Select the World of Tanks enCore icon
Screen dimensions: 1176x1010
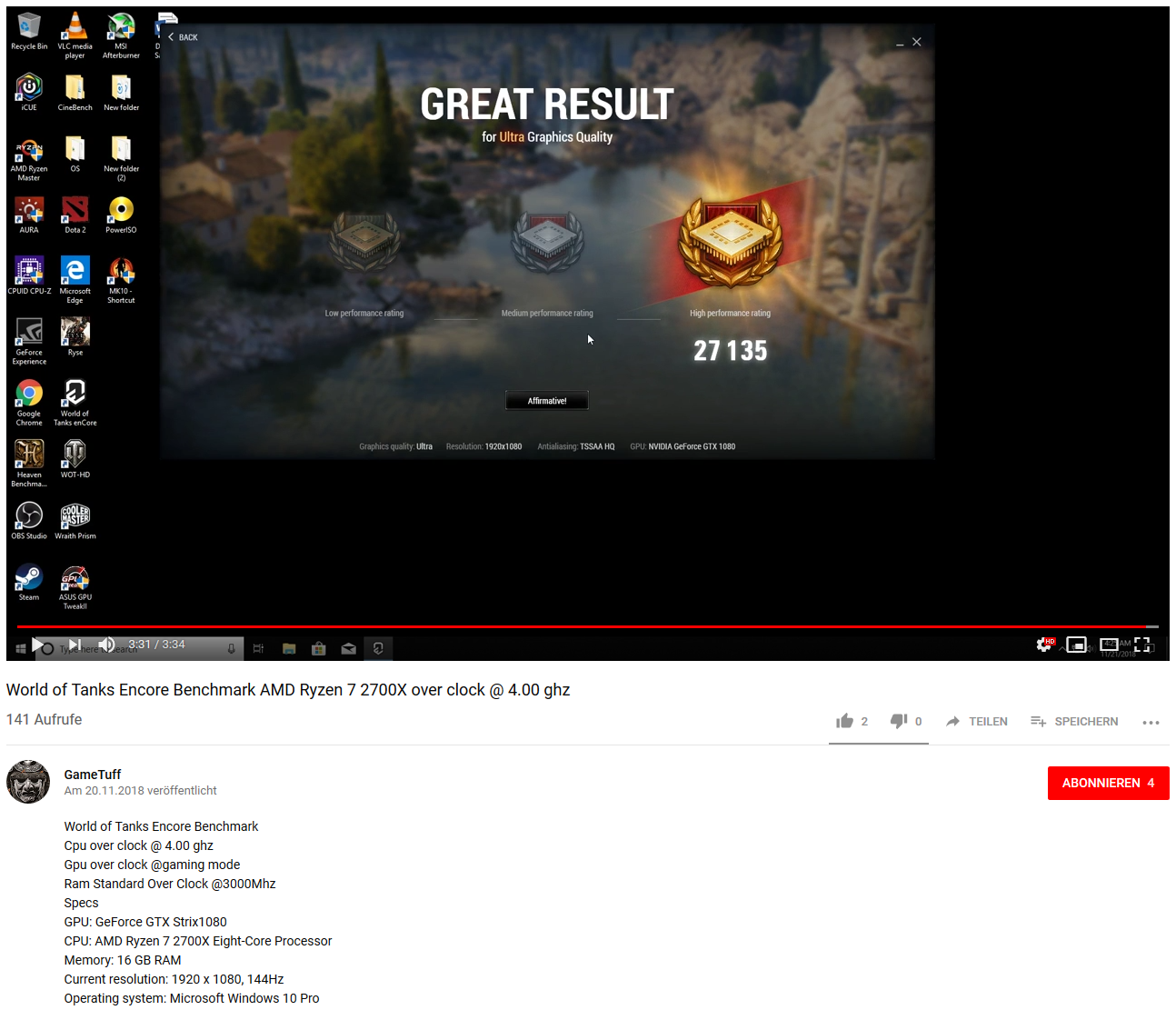pyautogui.click(x=75, y=404)
